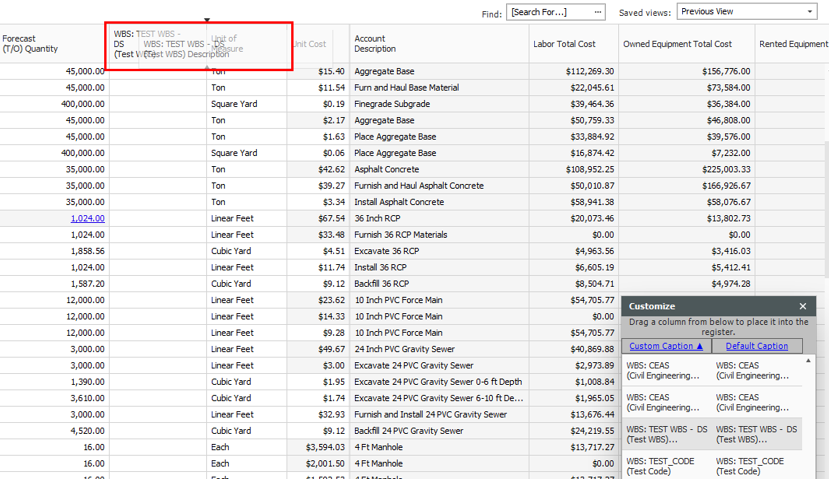Click Owned Equipment Total Cost column header

click(x=677, y=44)
